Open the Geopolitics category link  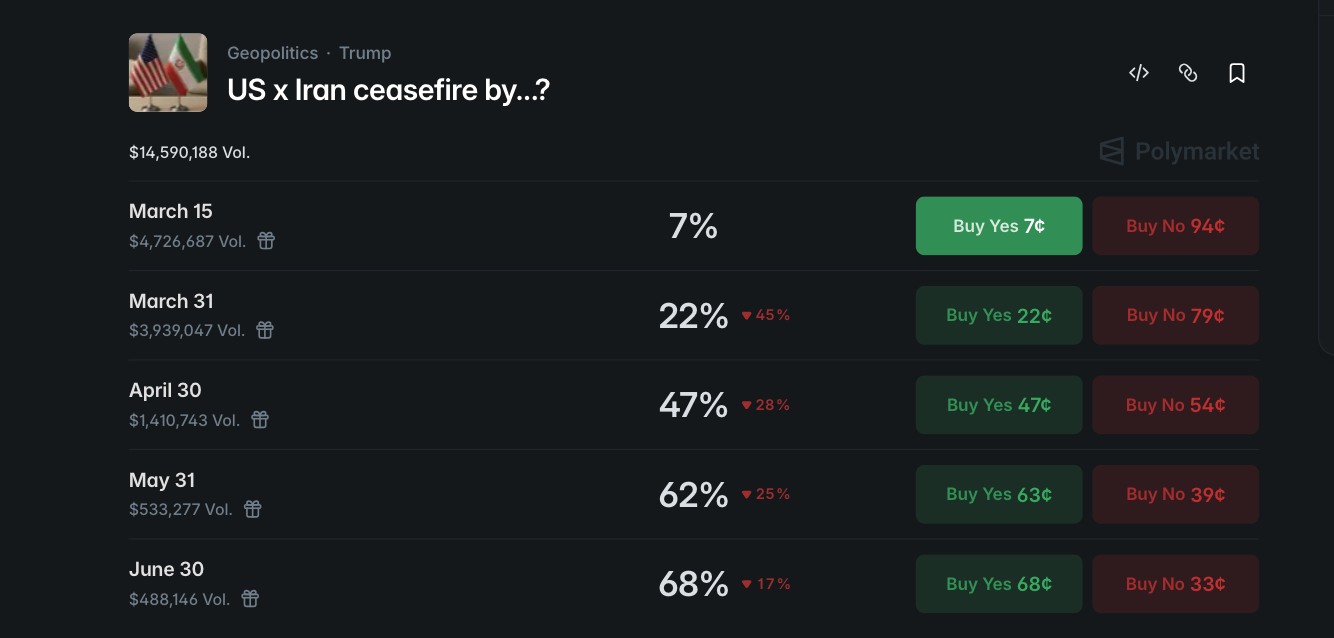point(272,53)
